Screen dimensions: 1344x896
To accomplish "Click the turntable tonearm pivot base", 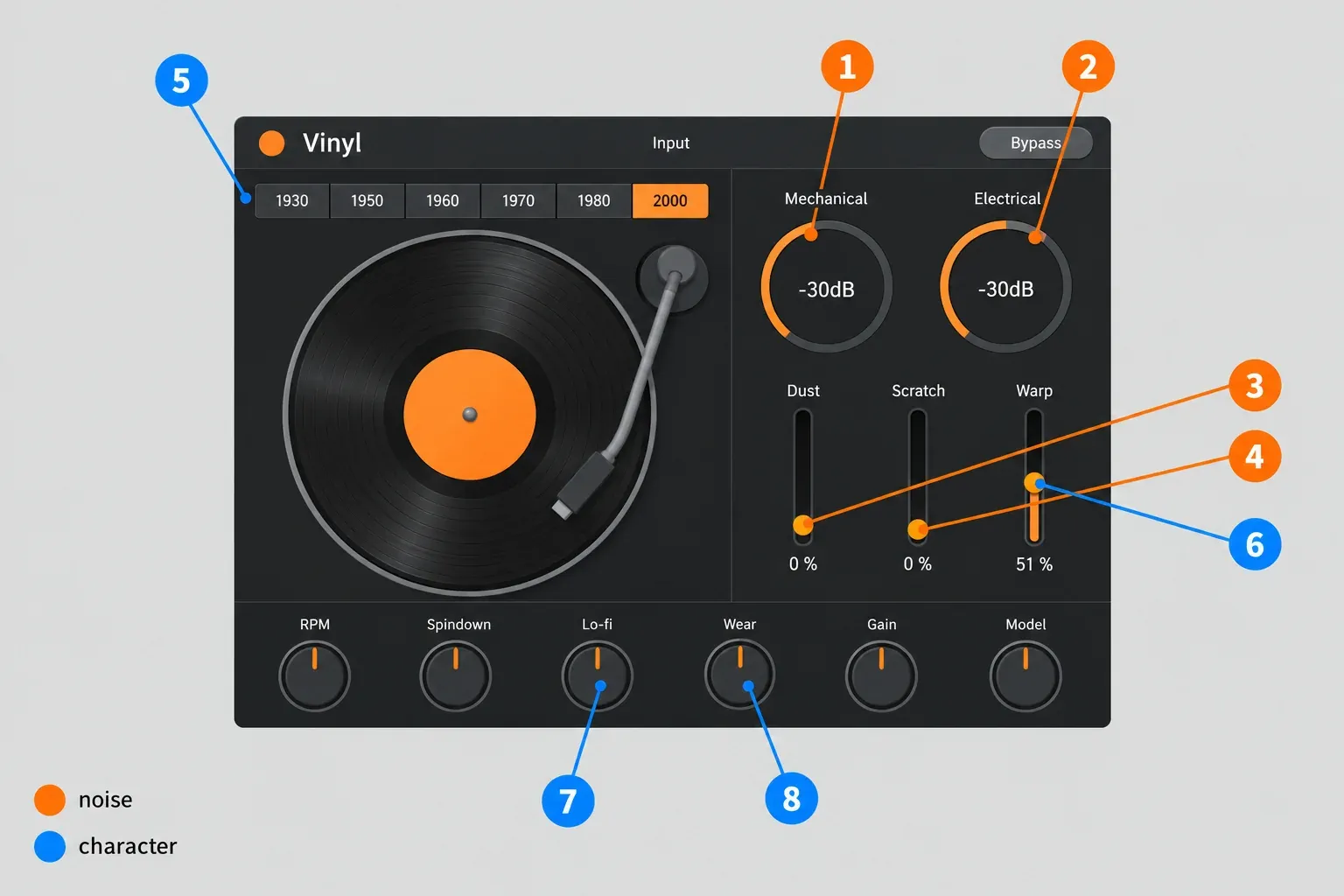I will (x=673, y=276).
